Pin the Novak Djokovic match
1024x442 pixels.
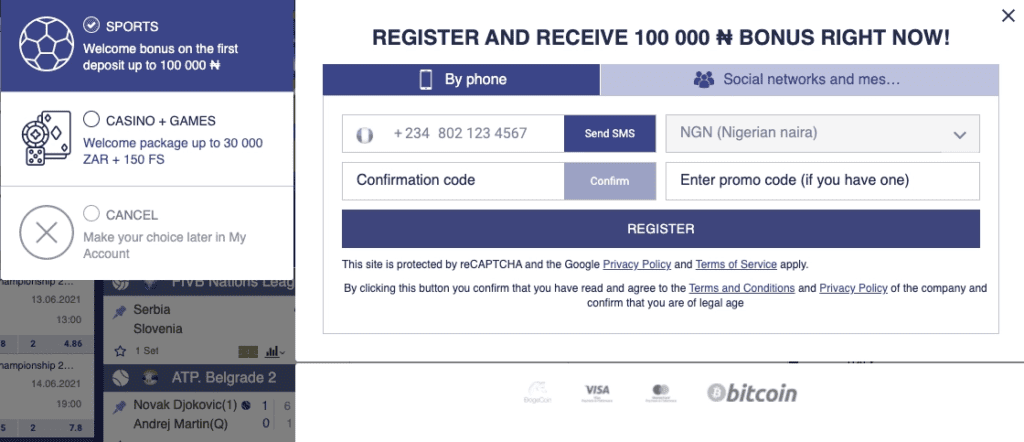tap(120, 407)
